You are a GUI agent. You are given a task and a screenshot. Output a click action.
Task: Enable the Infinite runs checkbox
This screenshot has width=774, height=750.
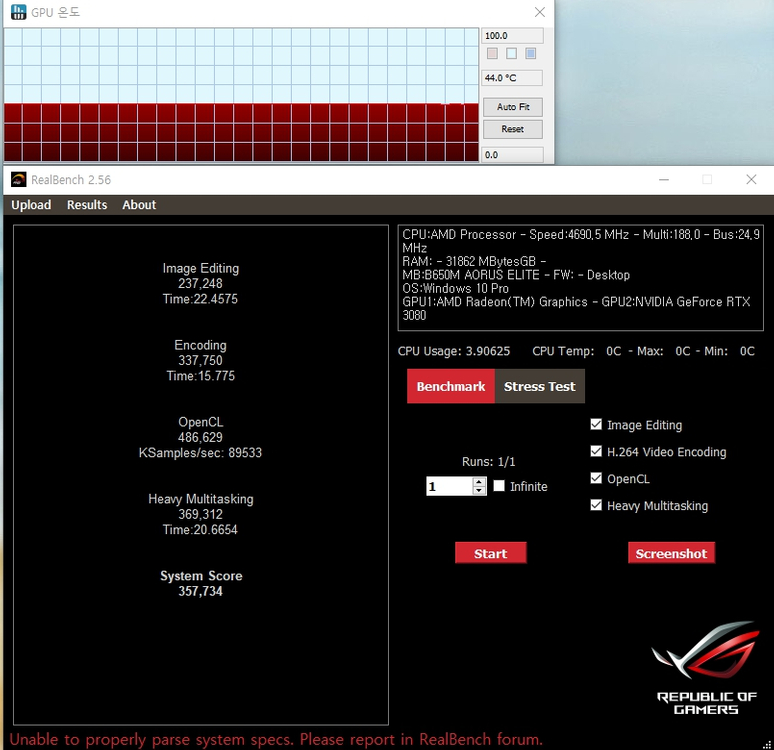499,486
